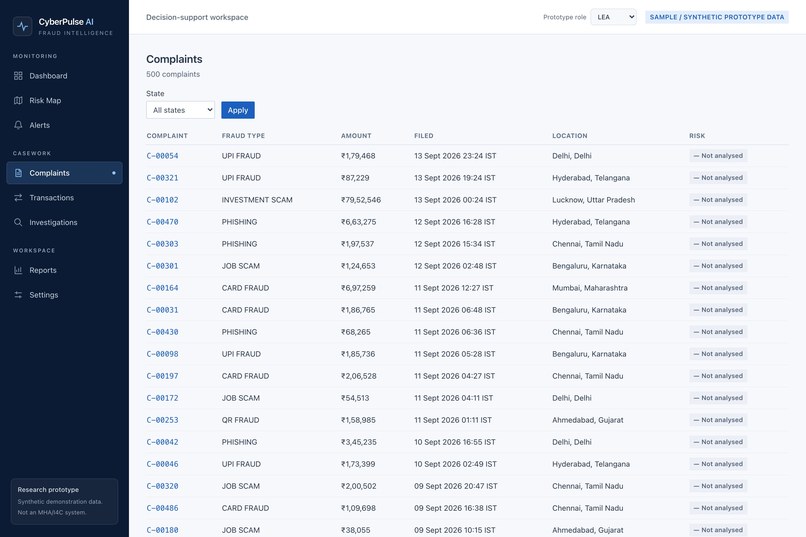Open complaint C-00301
This screenshot has height=537, width=806.
point(162,266)
